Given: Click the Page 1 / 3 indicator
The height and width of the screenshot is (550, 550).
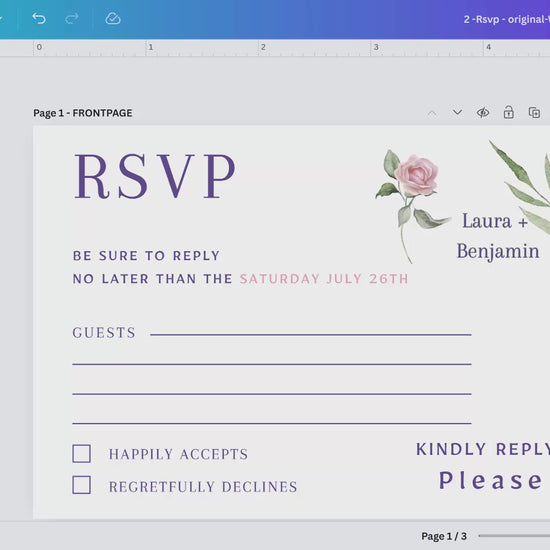Looking at the screenshot, I should point(444,536).
